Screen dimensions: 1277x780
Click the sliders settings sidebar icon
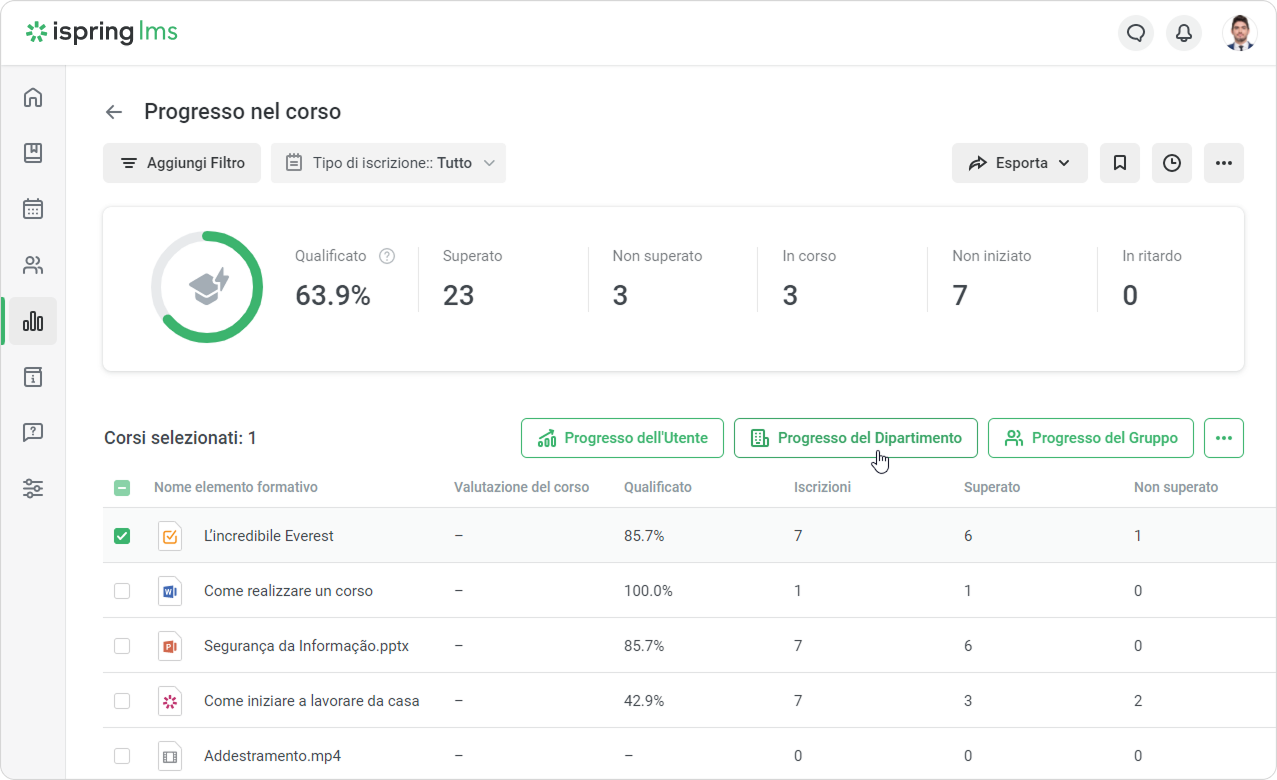(33, 489)
